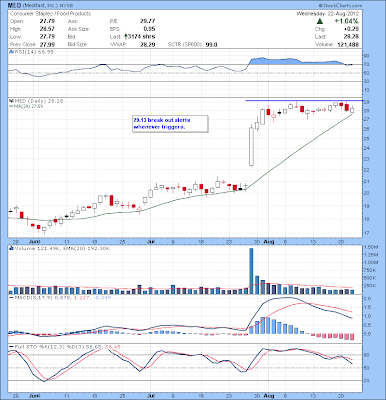Click the StockCharts.com logo text

click(x=340, y=6)
